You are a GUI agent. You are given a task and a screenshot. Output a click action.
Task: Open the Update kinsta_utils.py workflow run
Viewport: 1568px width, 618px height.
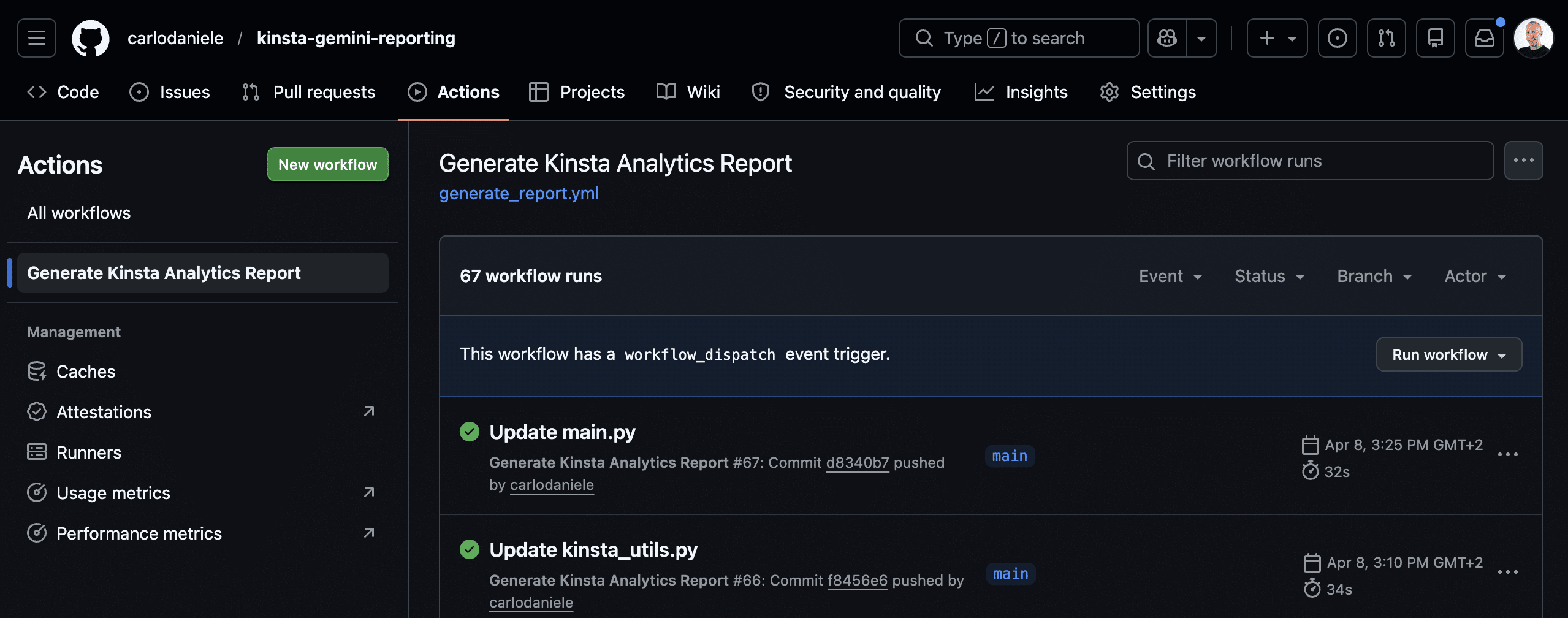click(x=593, y=550)
